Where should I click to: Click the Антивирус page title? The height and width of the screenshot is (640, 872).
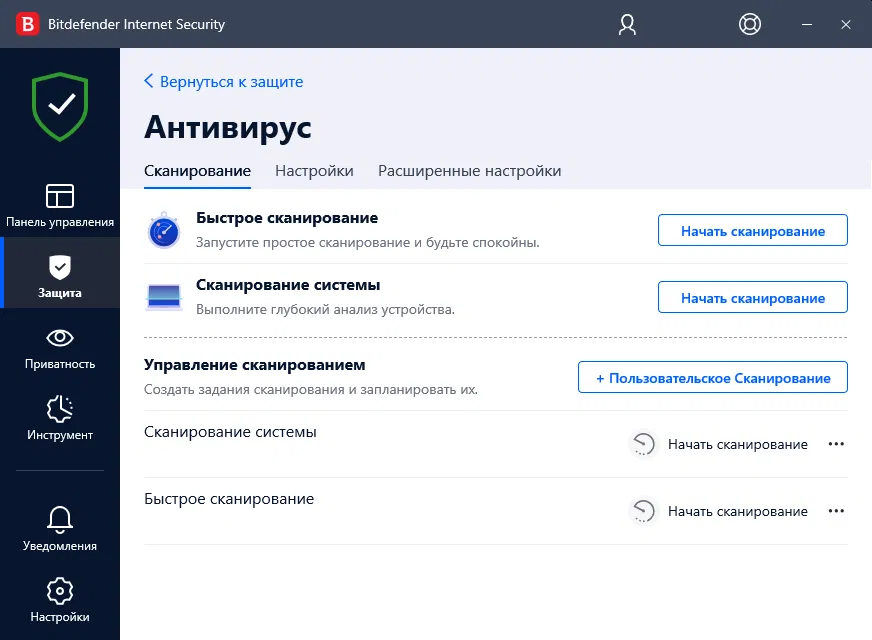227,128
